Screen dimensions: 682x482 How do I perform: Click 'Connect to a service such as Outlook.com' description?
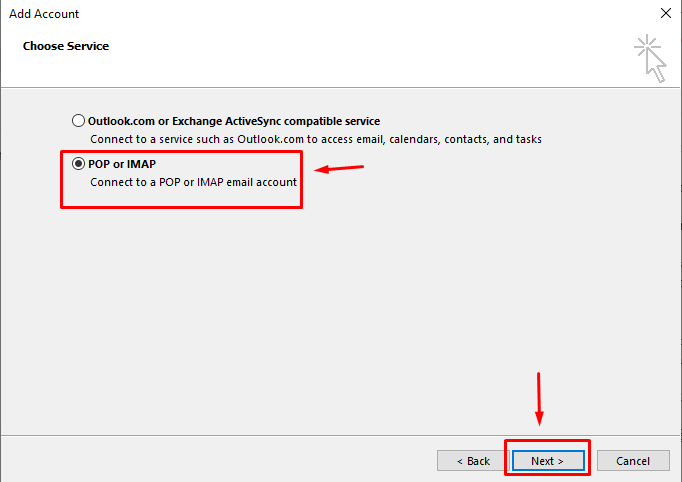point(316,139)
